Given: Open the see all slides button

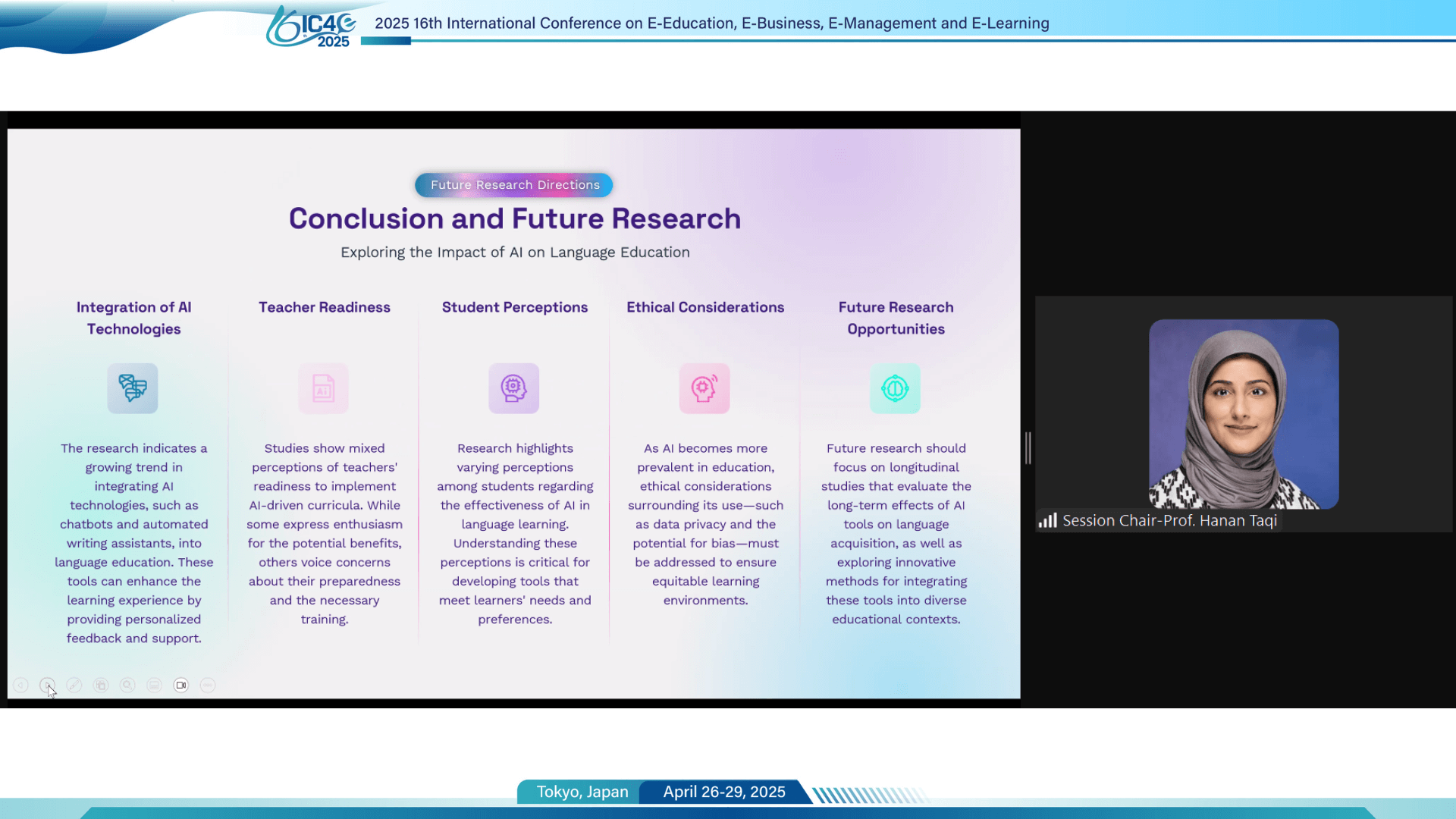Looking at the screenshot, I should click(x=101, y=686).
